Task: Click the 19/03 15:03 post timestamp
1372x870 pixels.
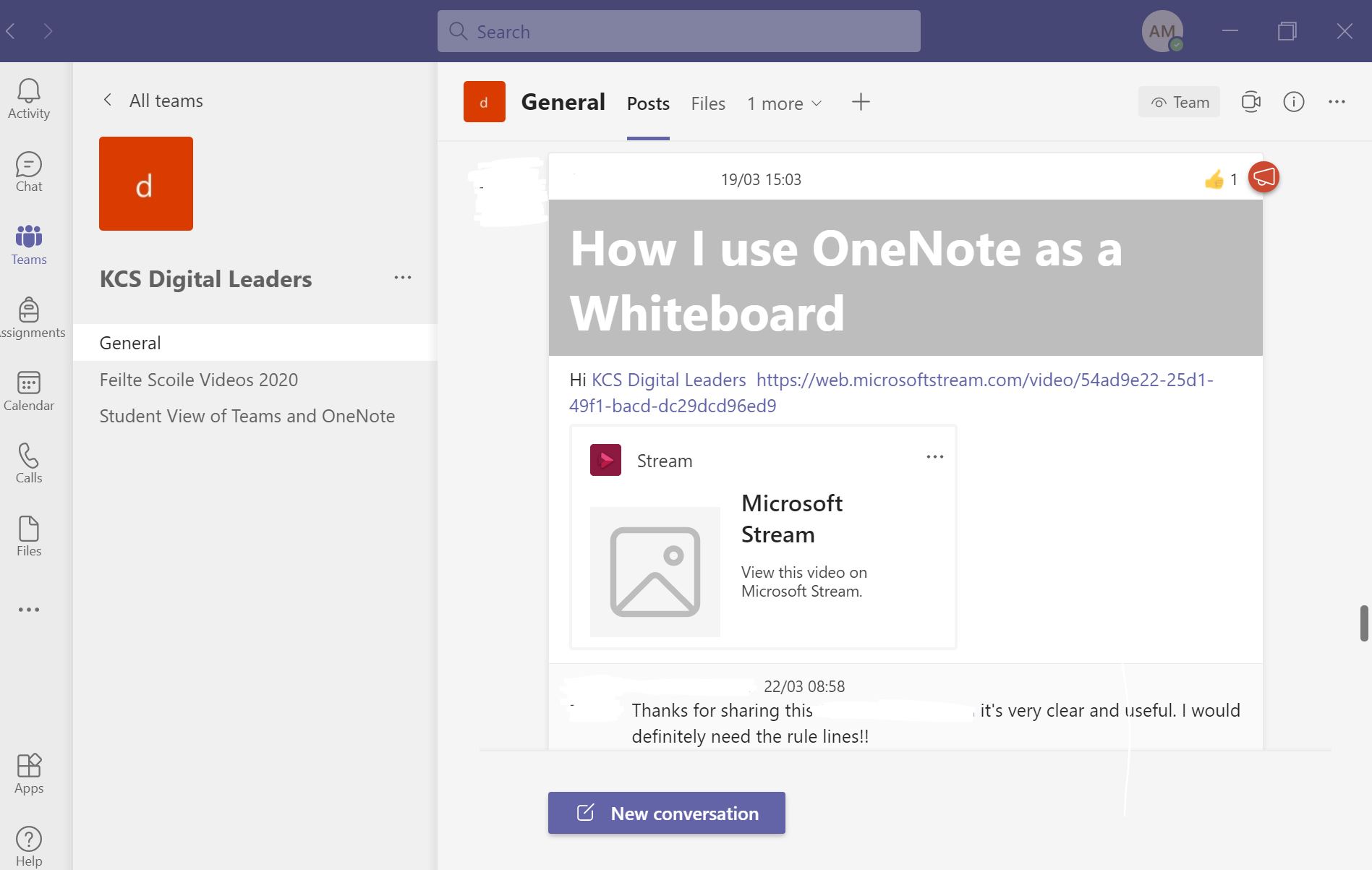Action: tap(761, 179)
